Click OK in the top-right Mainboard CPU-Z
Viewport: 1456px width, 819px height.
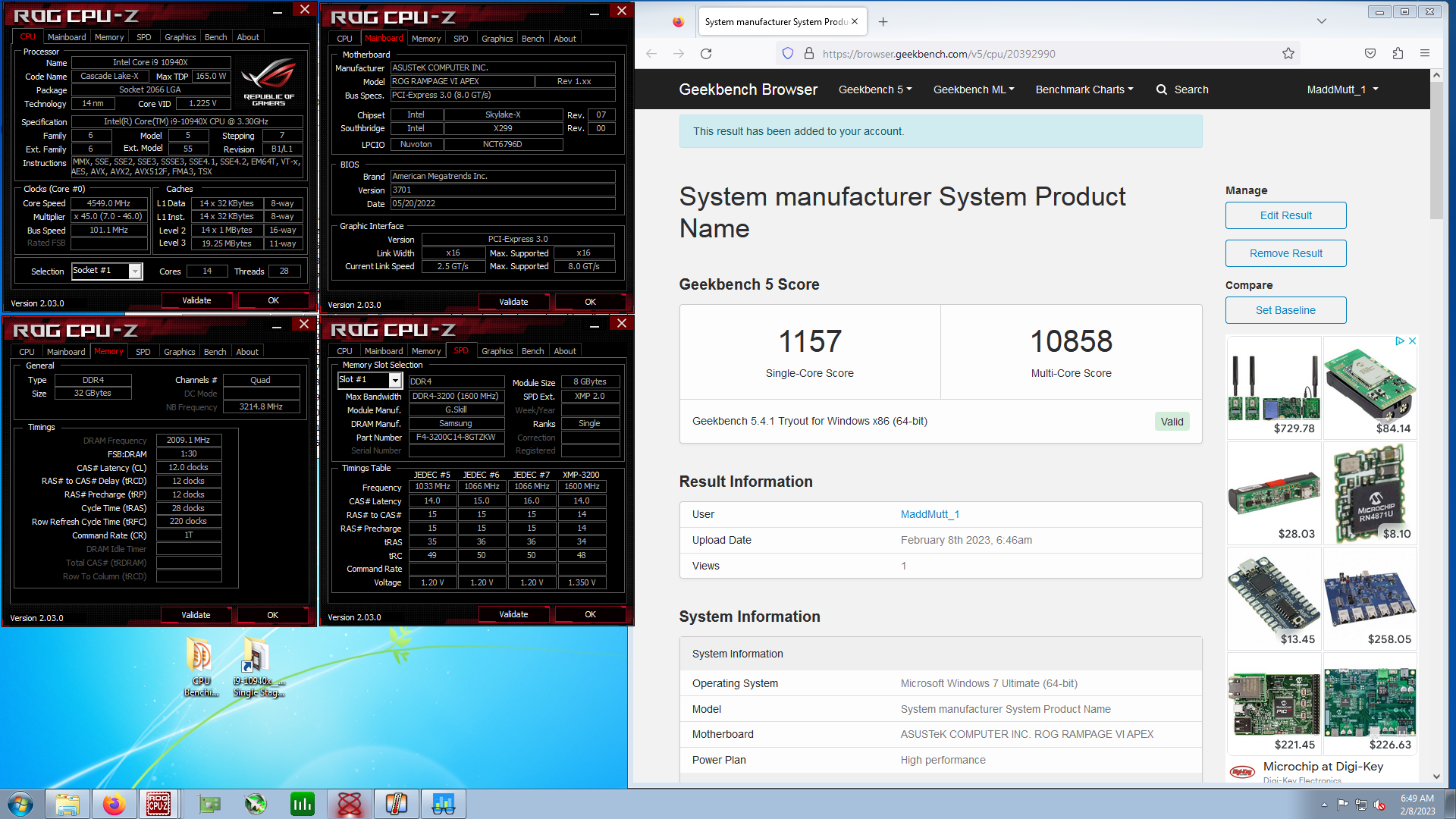[x=590, y=303]
